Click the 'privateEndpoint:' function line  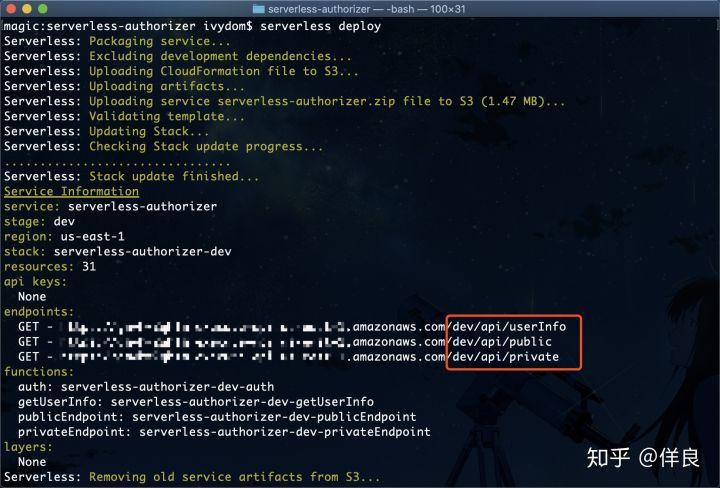coord(224,432)
